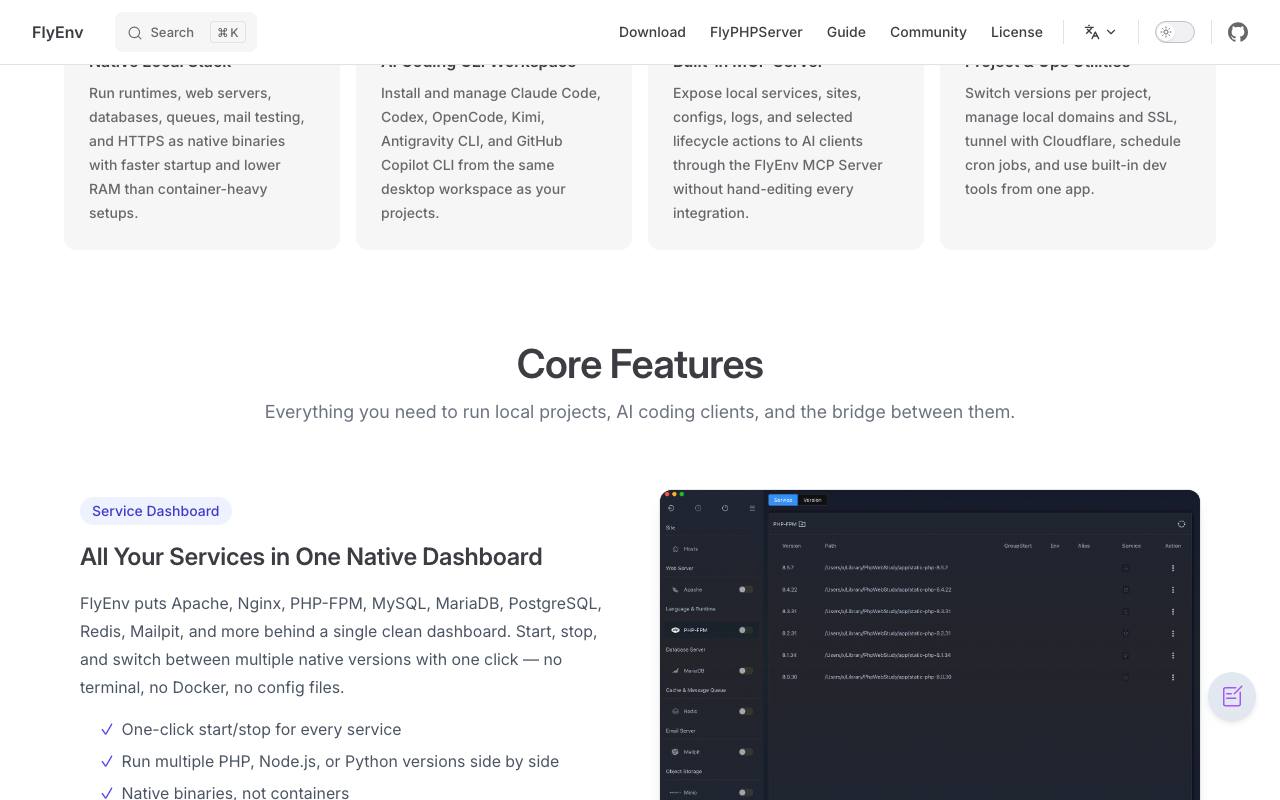This screenshot has width=1280, height=800.
Task: Open action menu for PHP 8.2.31 row
Action: 1173,633
